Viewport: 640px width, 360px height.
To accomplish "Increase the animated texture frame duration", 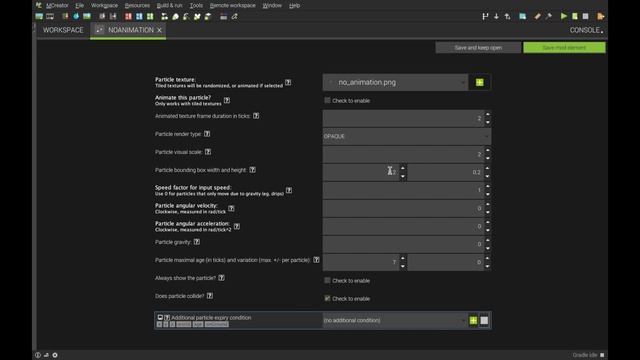I will (x=488, y=114).
